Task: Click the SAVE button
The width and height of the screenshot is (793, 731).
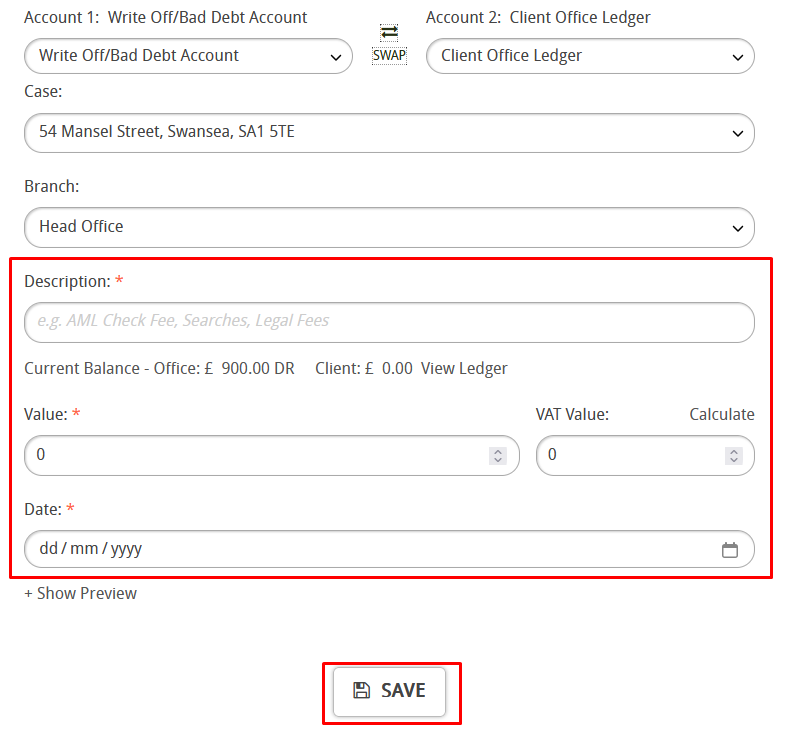Action: (x=389, y=692)
